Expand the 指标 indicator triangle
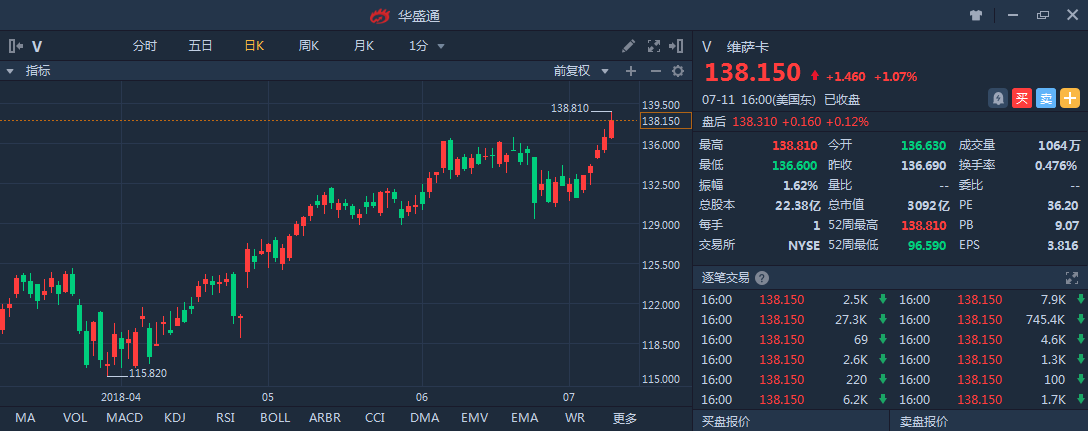The image size is (1088, 431). 10,71
